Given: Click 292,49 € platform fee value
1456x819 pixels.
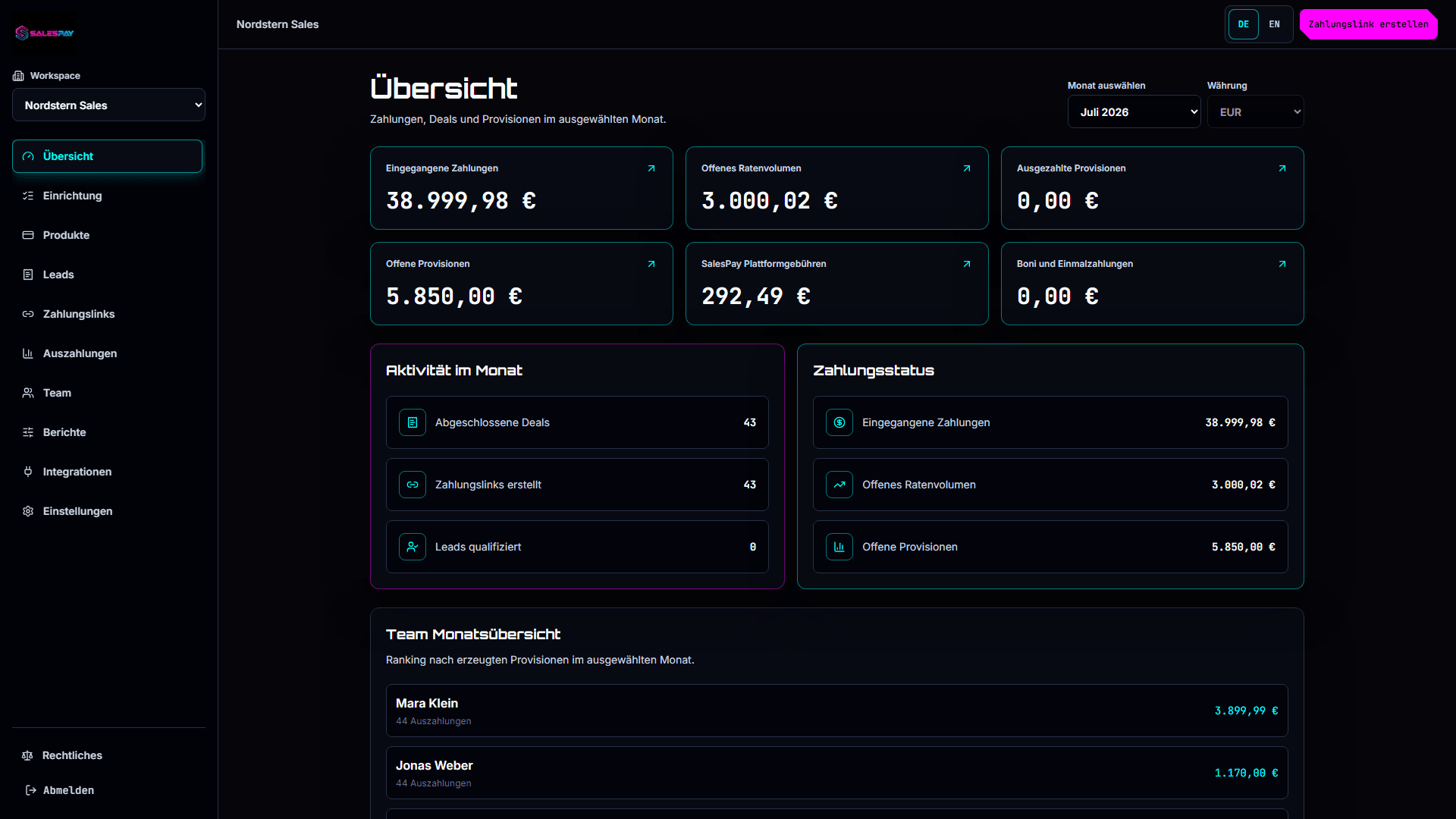Looking at the screenshot, I should [756, 297].
